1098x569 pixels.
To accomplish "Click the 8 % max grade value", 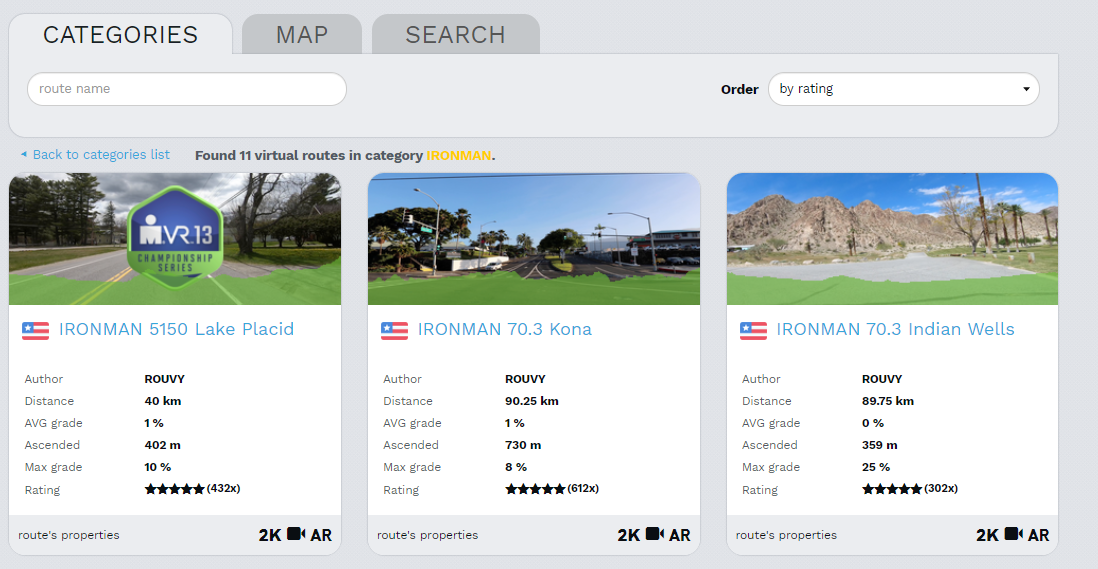I will pyautogui.click(x=516, y=467).
